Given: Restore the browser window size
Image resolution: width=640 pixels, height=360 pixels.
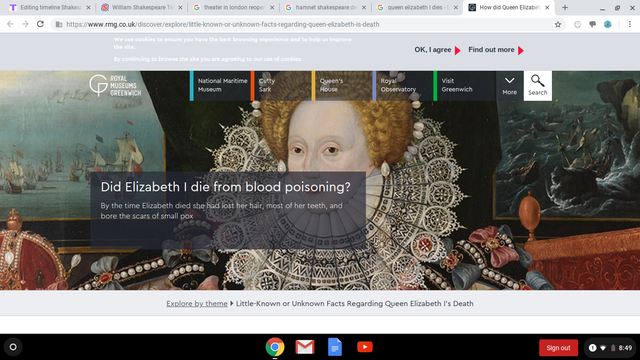Looking at the screenshot, I should 618,8.
